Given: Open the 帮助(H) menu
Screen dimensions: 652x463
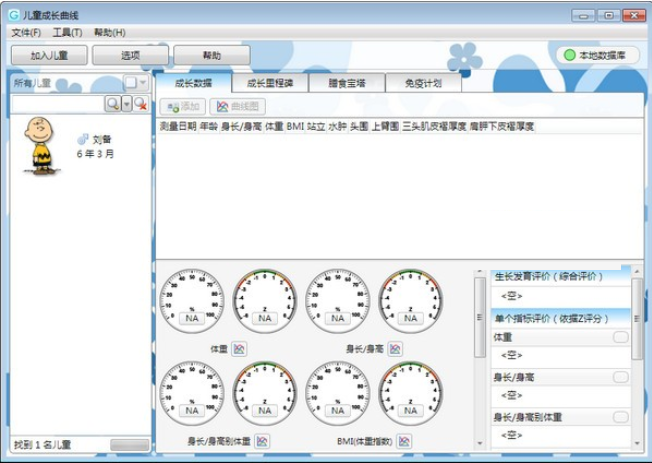Looking at the screenshot, I should point(110,32).
